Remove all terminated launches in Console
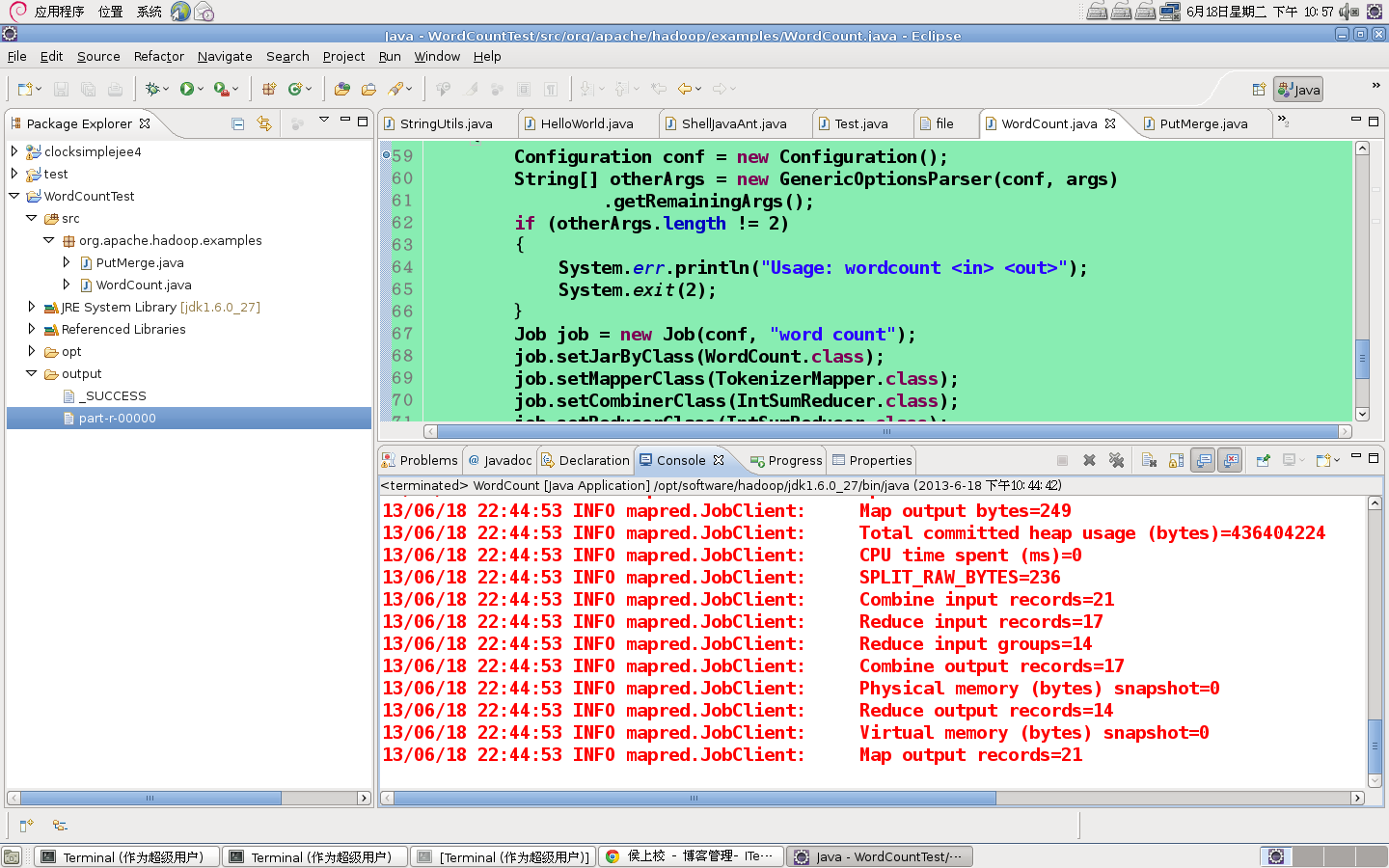 [1116, 460]
